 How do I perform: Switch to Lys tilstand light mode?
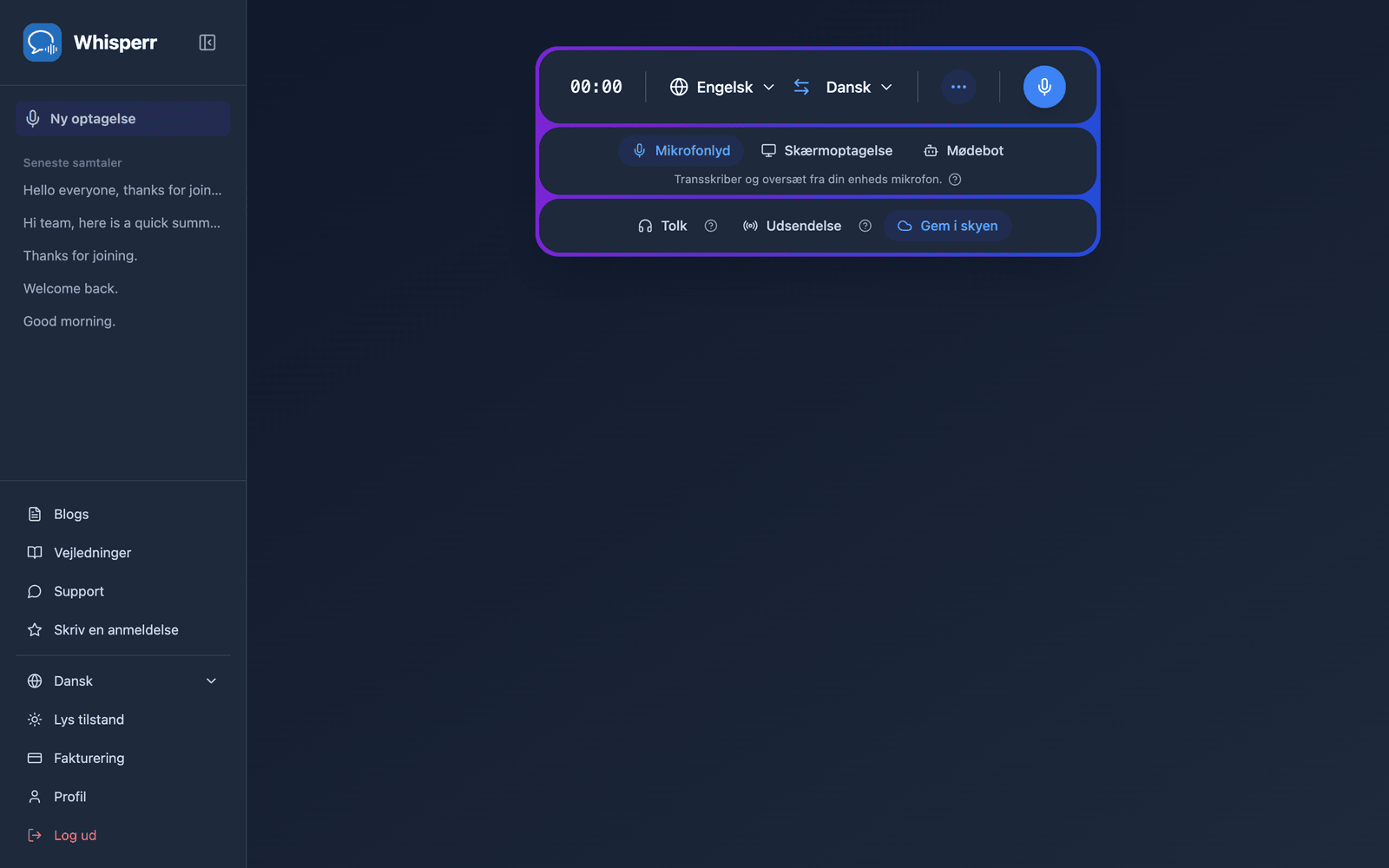(x=123, y=720)
